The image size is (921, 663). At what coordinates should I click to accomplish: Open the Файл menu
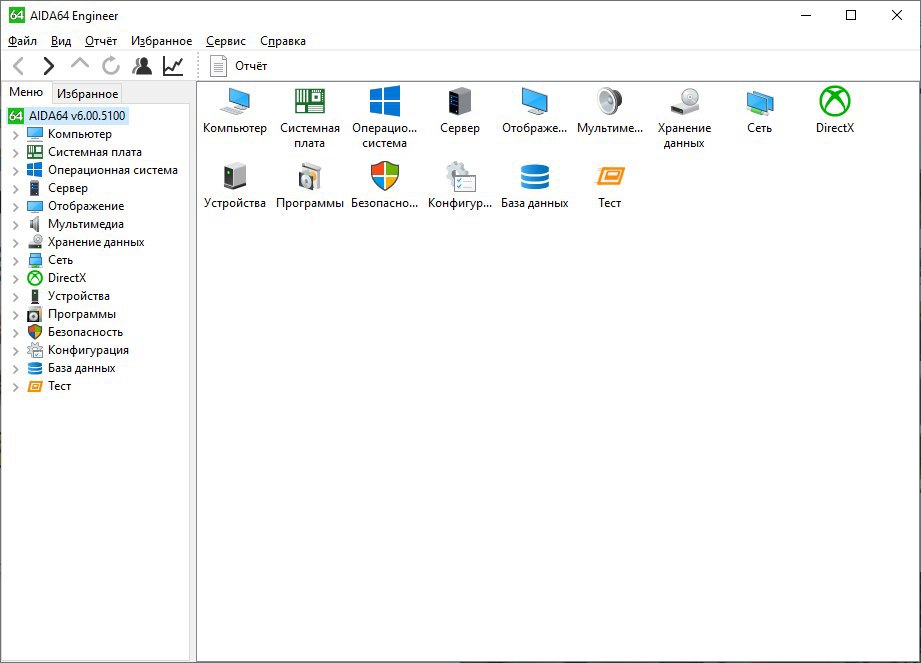[22, 41]
